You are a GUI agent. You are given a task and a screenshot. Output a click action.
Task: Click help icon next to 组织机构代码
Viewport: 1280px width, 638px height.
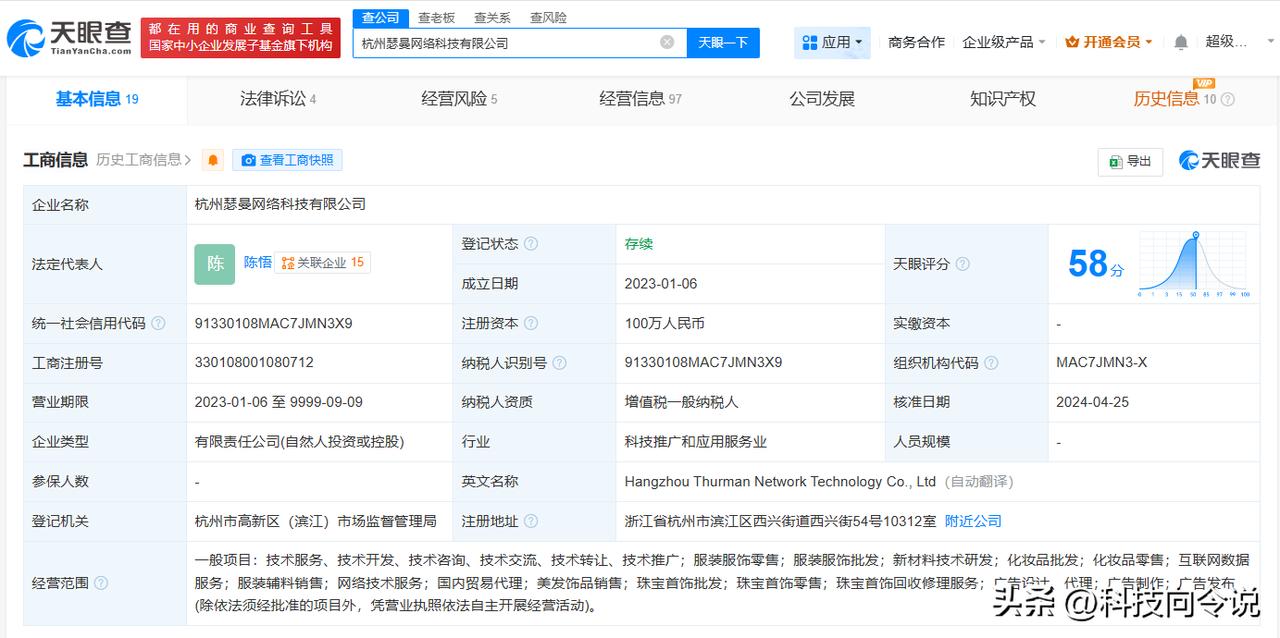991,363
